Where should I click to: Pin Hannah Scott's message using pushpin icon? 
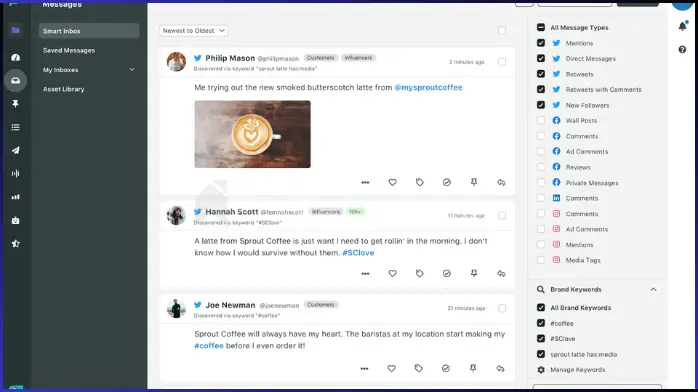coord(474,274)
